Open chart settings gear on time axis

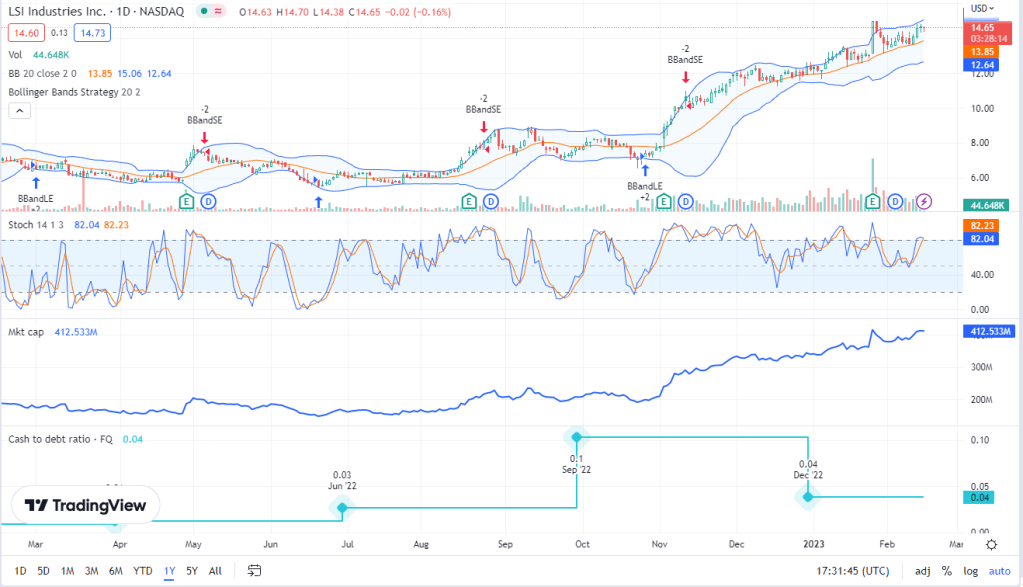point(991,544)
